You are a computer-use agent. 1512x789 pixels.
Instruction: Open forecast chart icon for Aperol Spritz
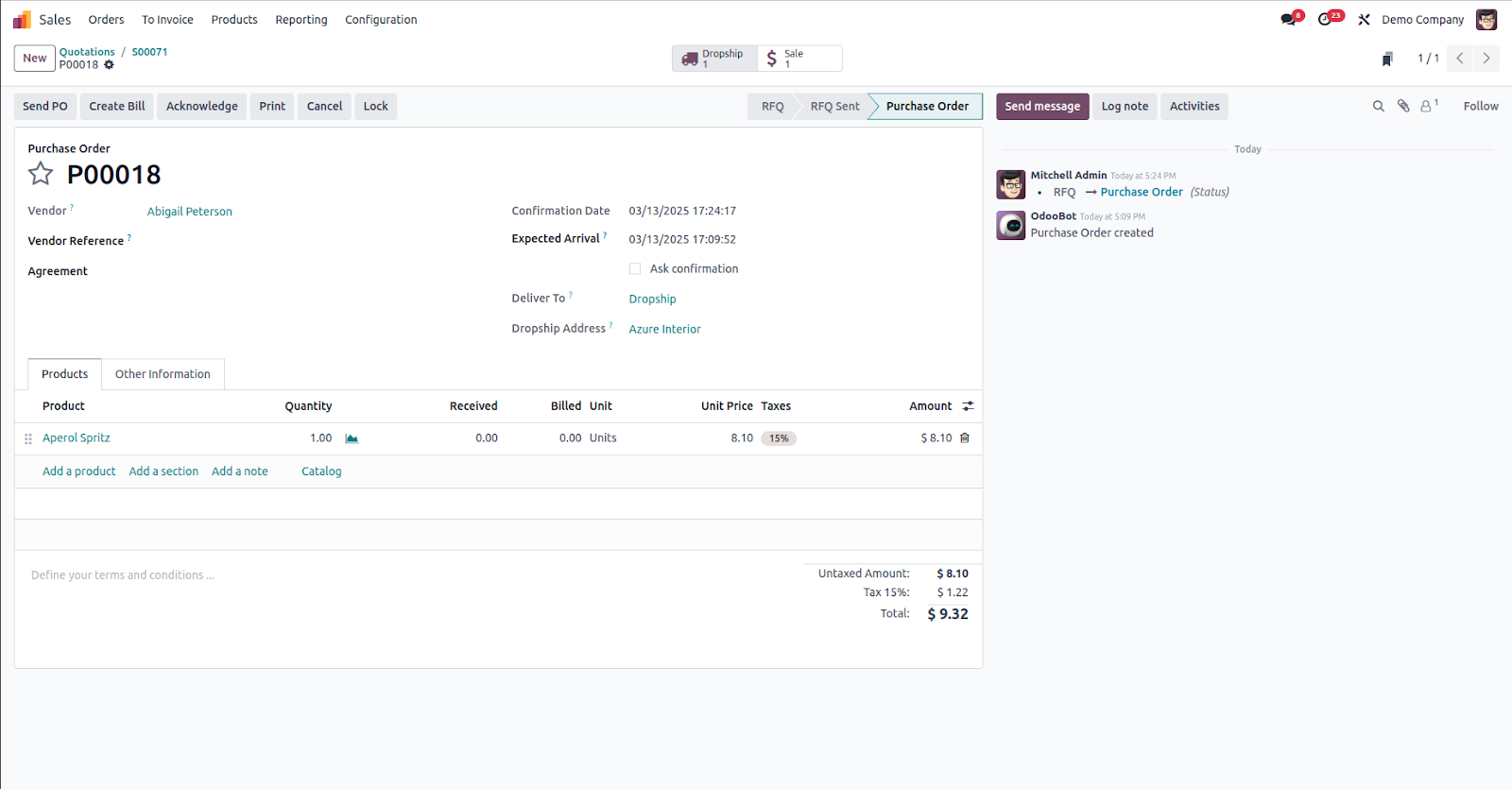pyautogui.click(x=352, y=438)
